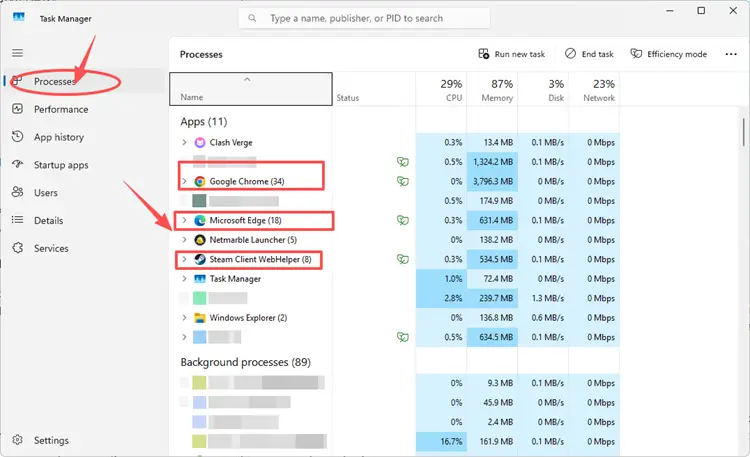
Task: Expand Steam Client WebHelper (8) group
Action: [184, 259]
